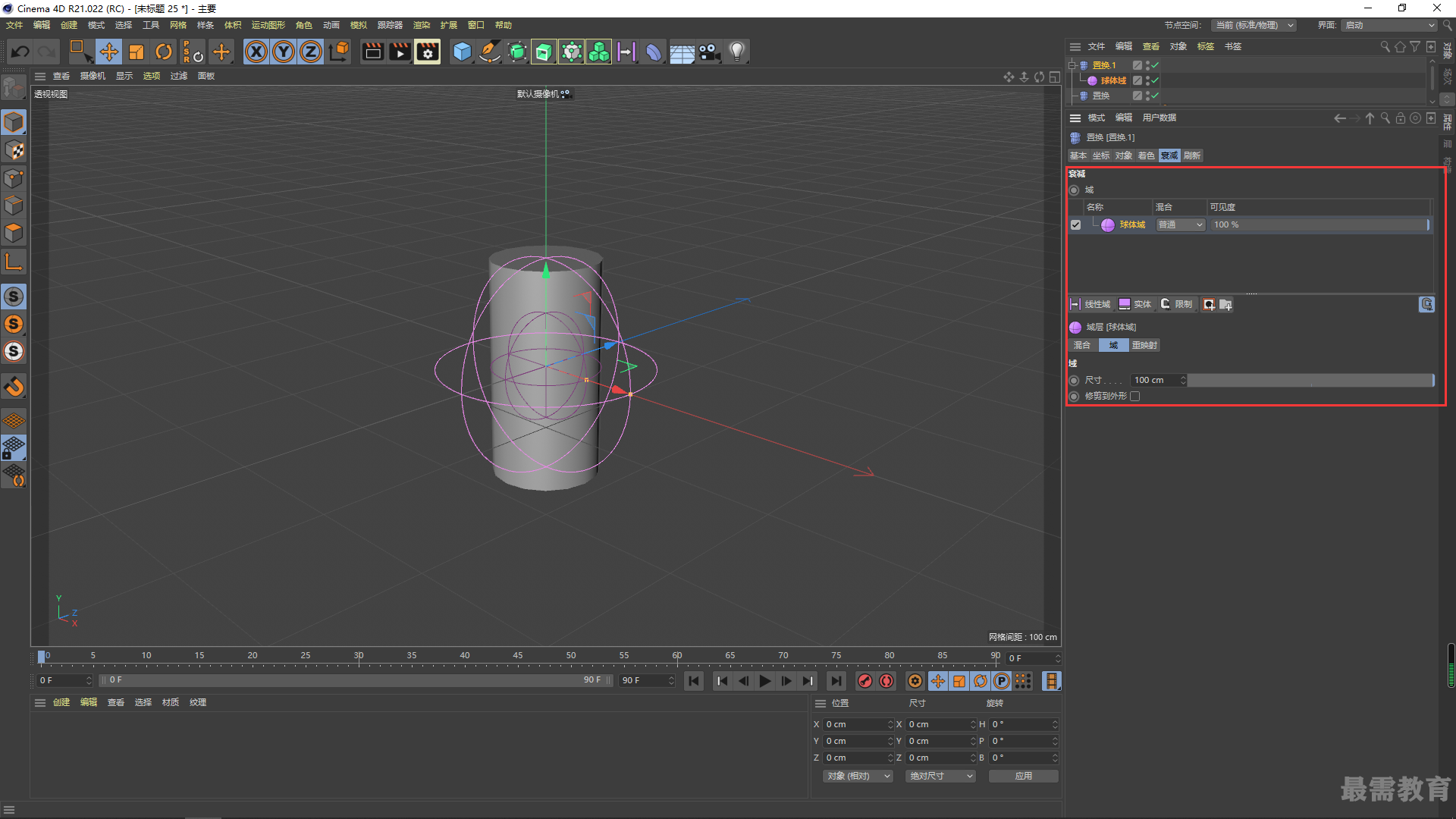
Task: Switch to Polygons mode
Action: pos(14,233)
